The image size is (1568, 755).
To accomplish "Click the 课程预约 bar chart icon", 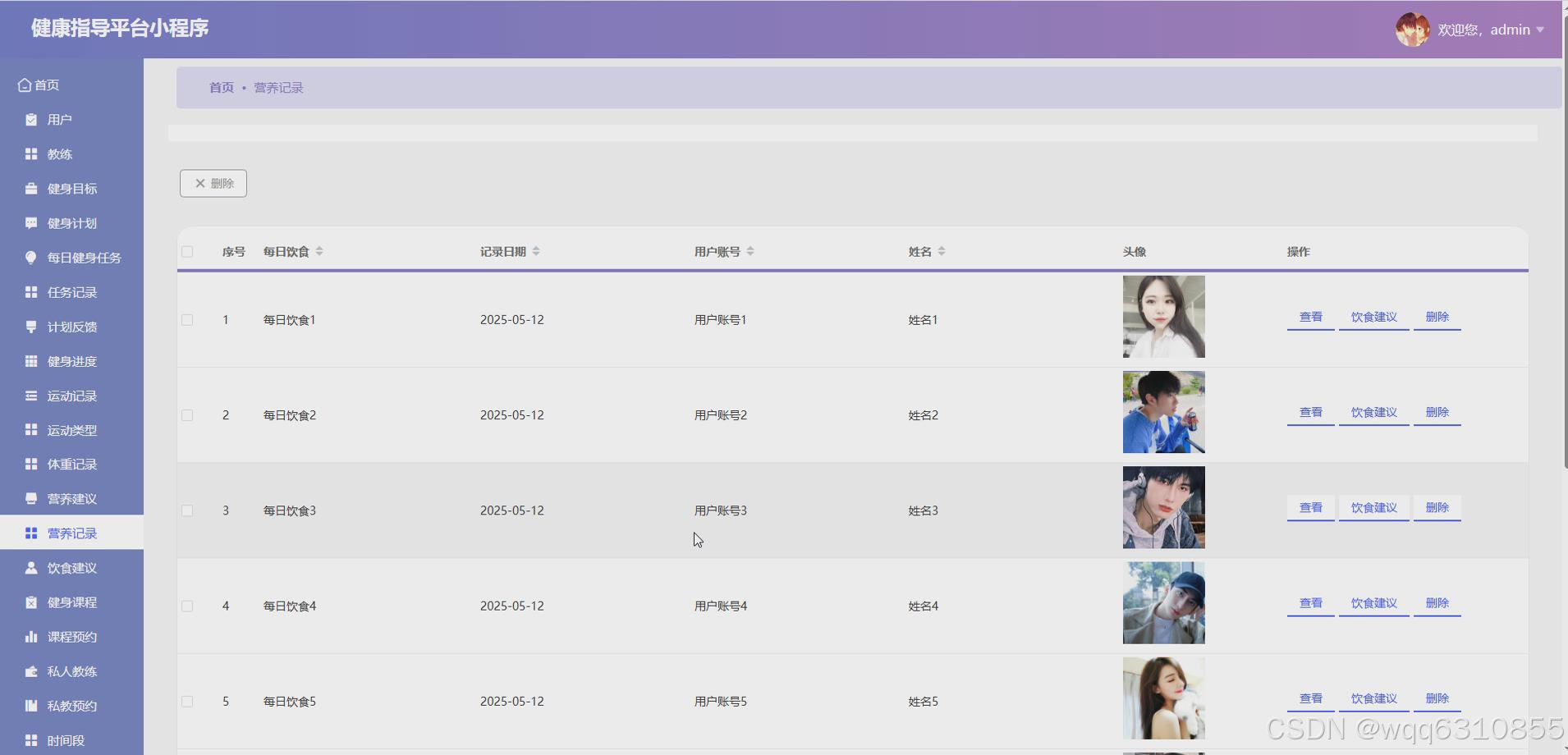I will pos(31,637).
